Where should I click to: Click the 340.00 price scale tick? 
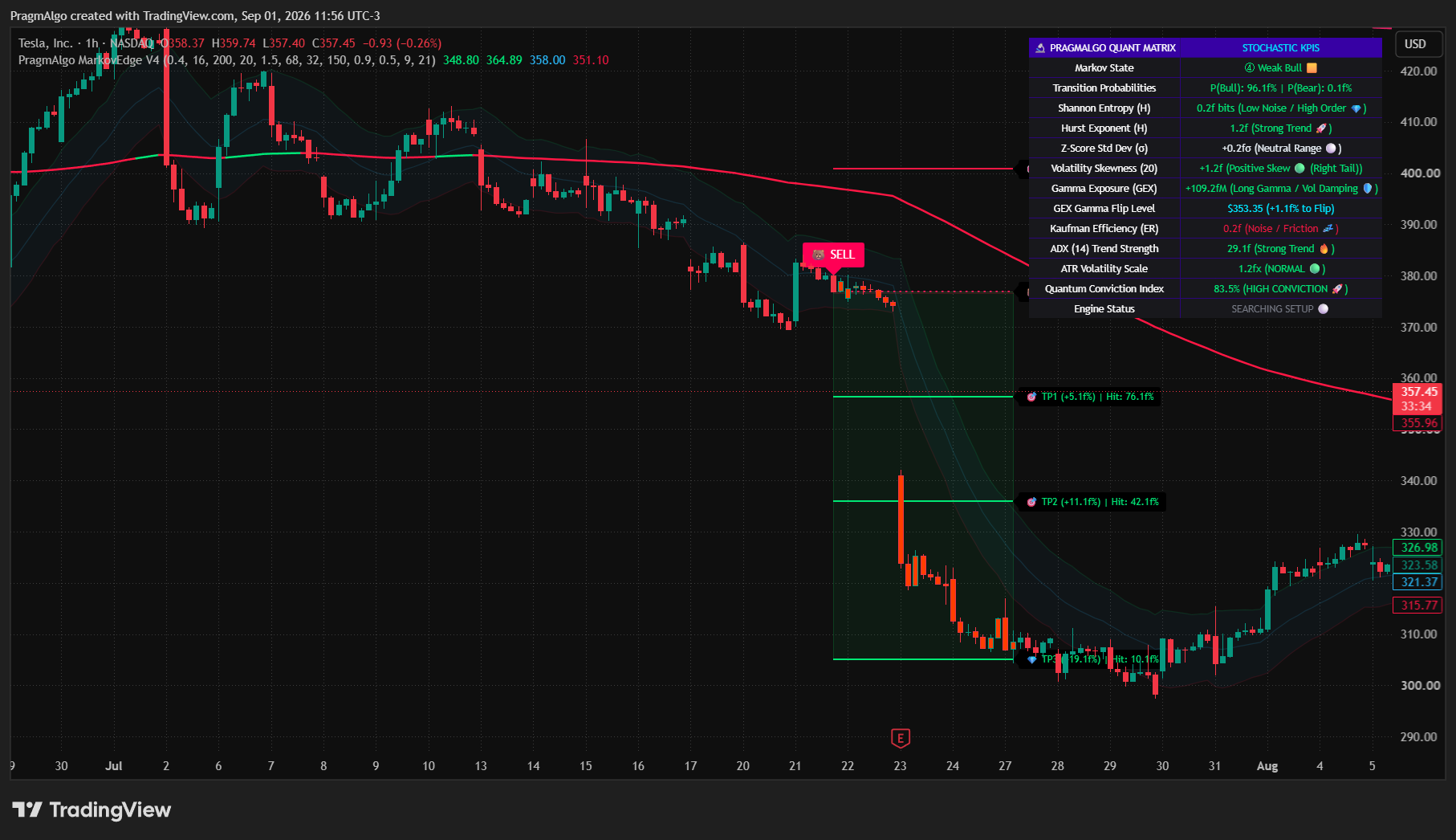point(1419,480)
